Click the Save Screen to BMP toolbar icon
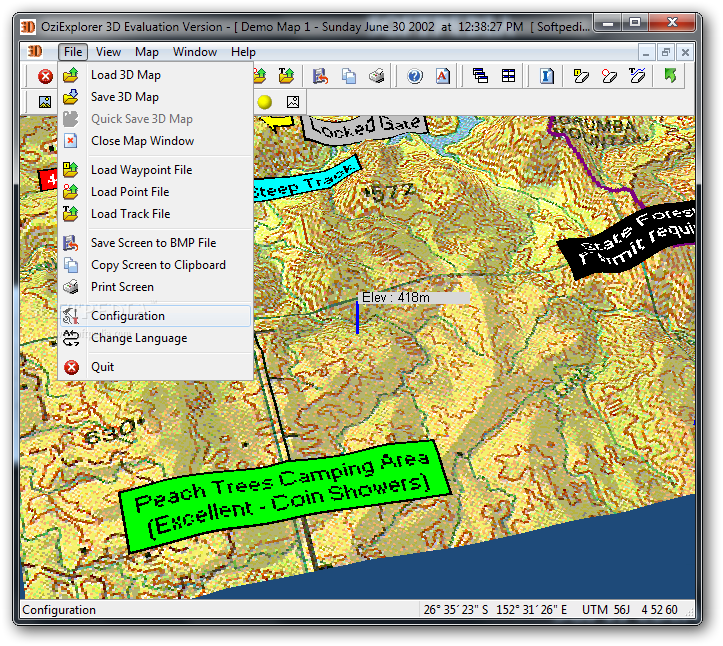This screenshot has height=646, width=723. point(320,76)
